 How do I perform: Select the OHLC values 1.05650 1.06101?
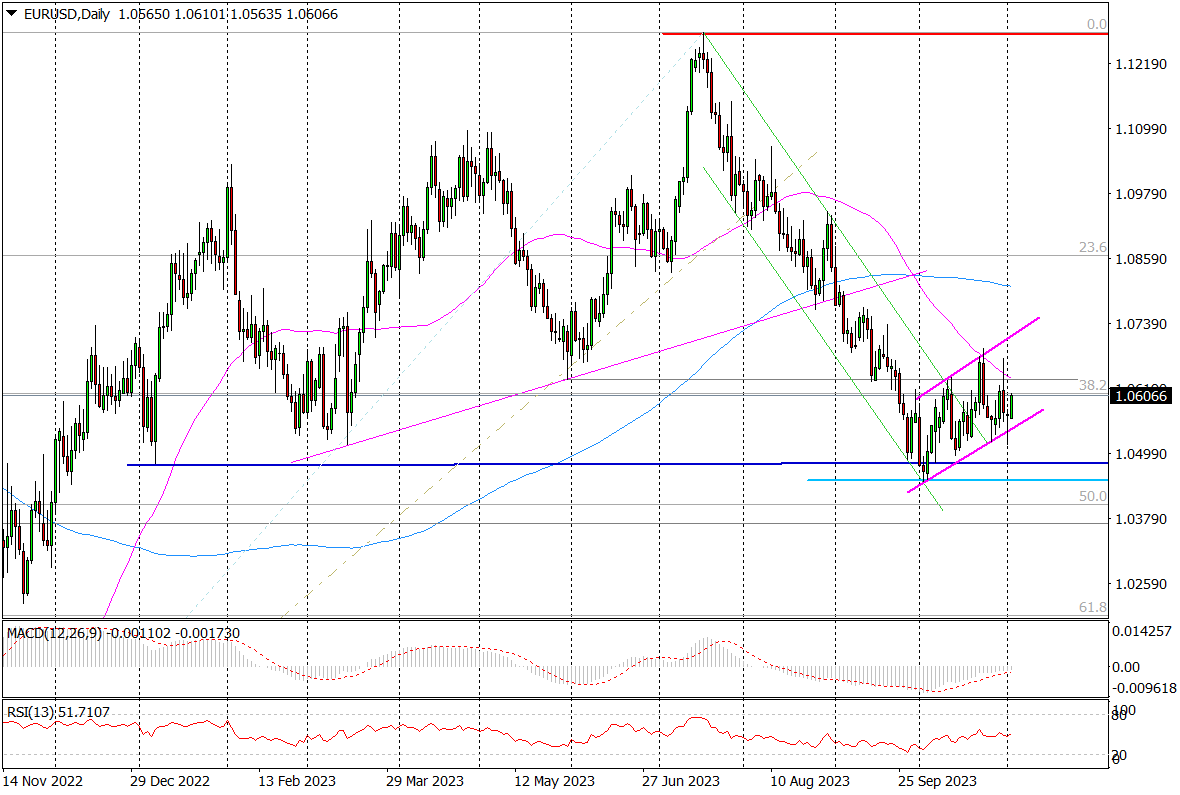172,14
